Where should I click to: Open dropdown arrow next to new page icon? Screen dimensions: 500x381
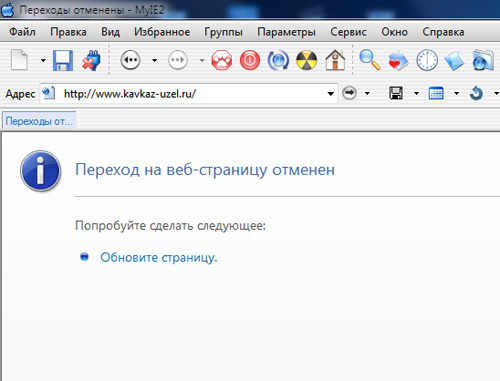click(x=43, y=60)
